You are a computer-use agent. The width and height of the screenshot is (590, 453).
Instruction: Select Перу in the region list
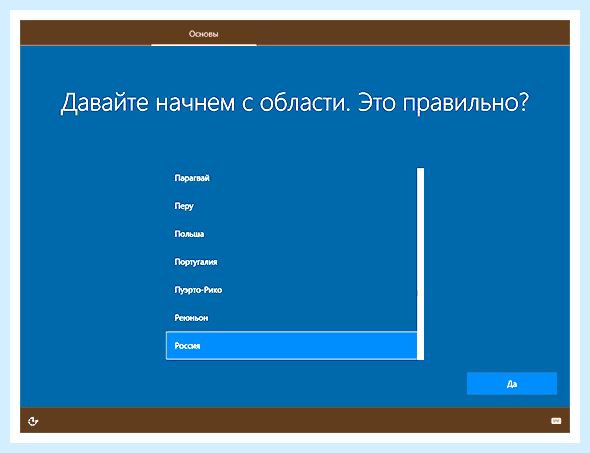click(292, 206)
